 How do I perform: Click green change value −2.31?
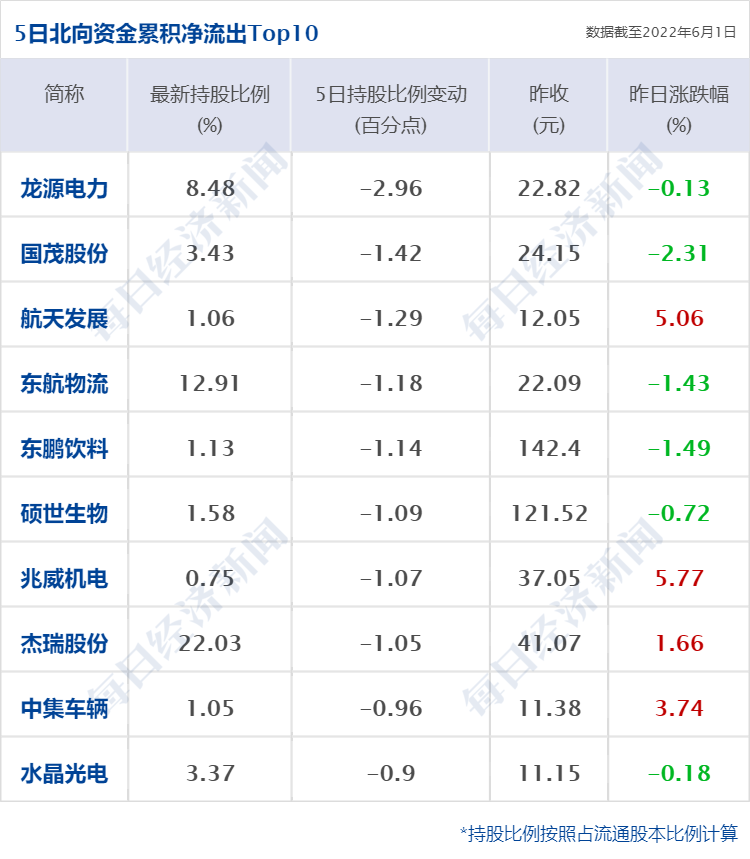[x=679, y=253]
